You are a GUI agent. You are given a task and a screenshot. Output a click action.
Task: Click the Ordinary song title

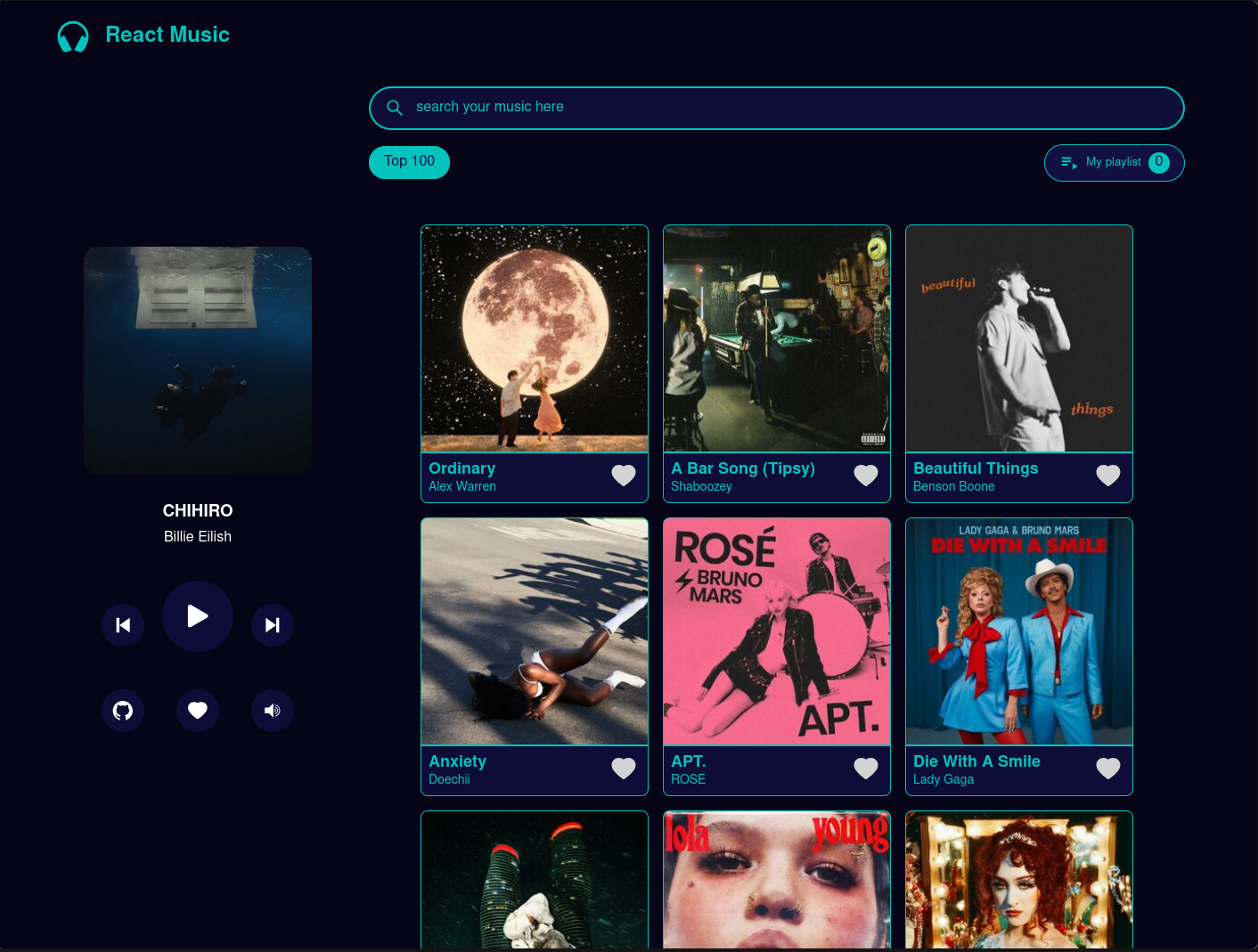point(462,468)
